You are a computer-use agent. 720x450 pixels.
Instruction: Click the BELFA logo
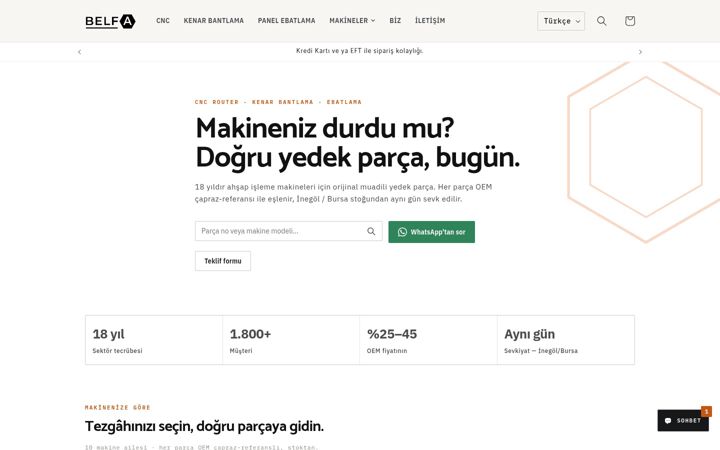(x=110, y=21)
